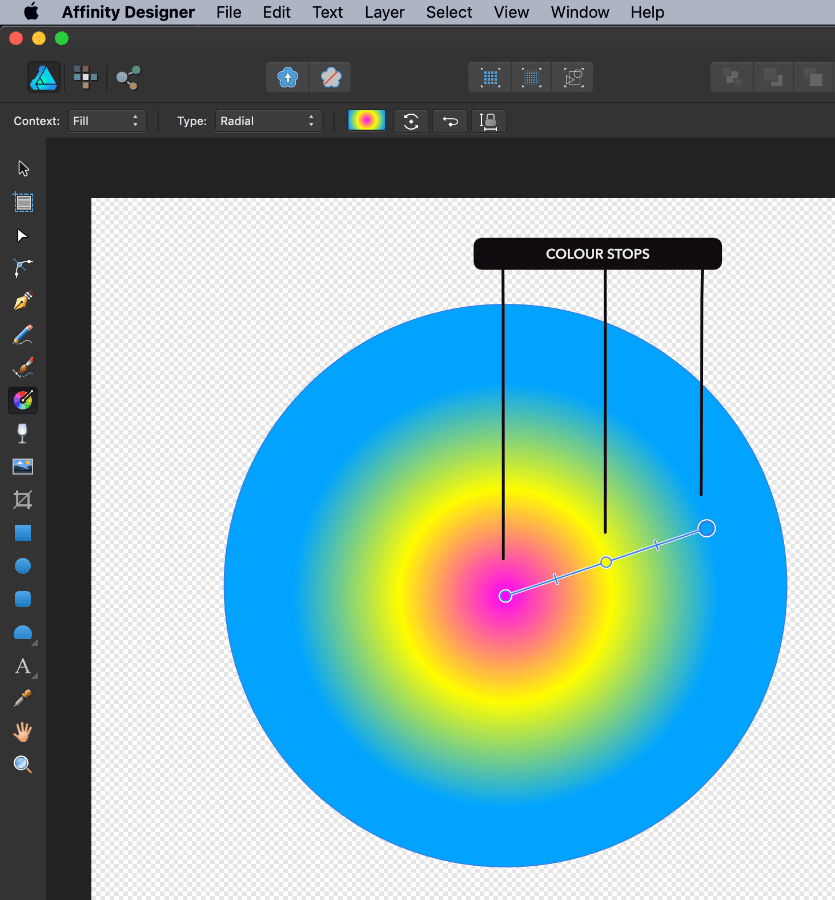Image resolution: width=835 pixels, height=900 pixels.
Task: Select the Pencil tool
Action: point(22,334)
